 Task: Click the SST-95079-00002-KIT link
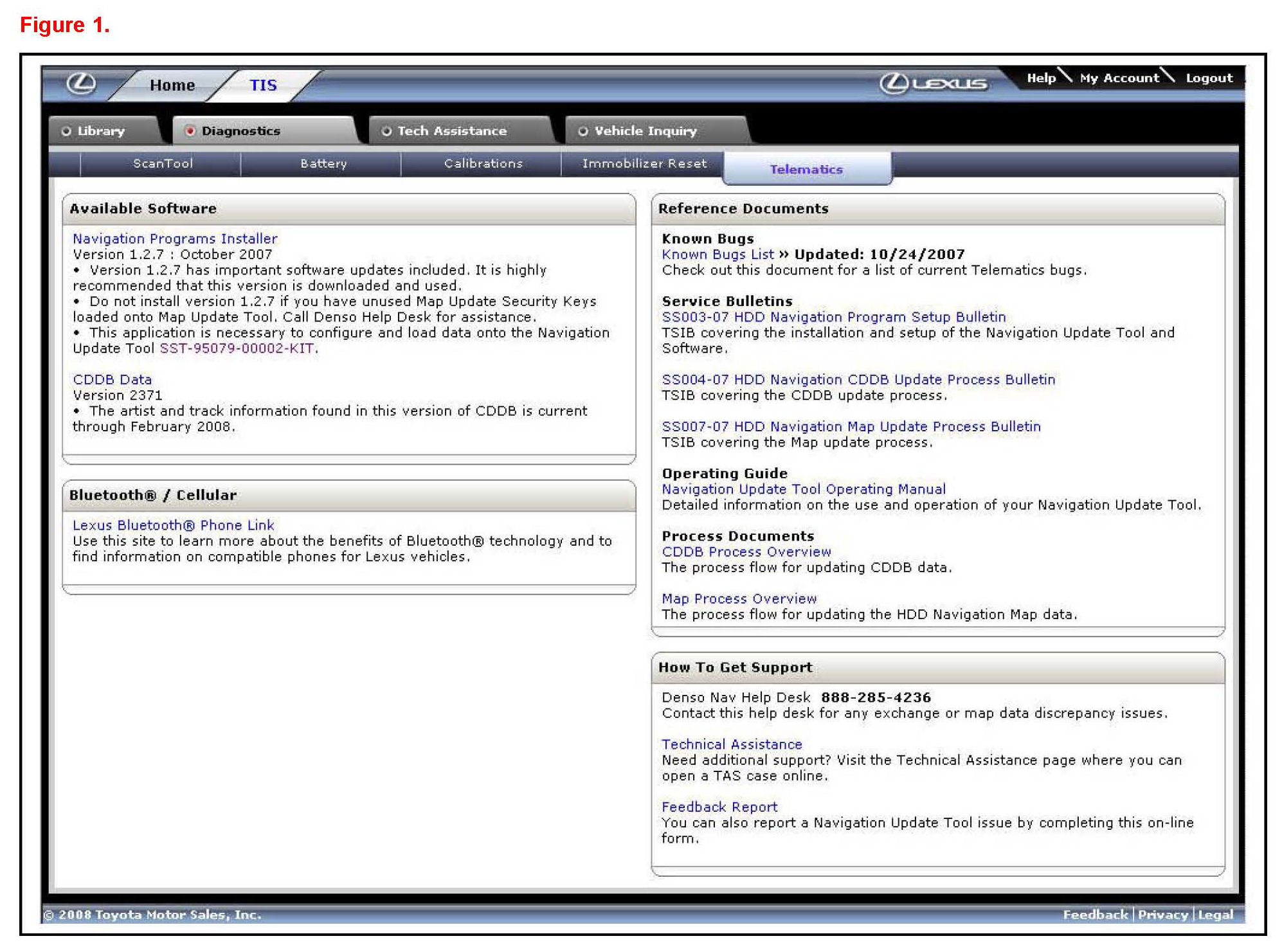click(x=237, y=348)
